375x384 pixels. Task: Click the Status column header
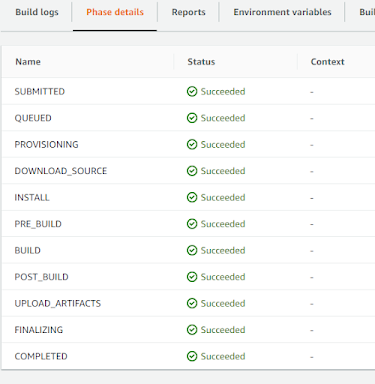(x=201, y=62)
